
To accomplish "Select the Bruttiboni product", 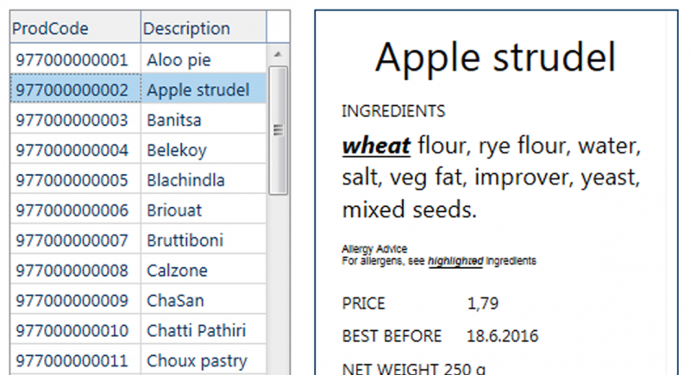I will tap(185, 240).
